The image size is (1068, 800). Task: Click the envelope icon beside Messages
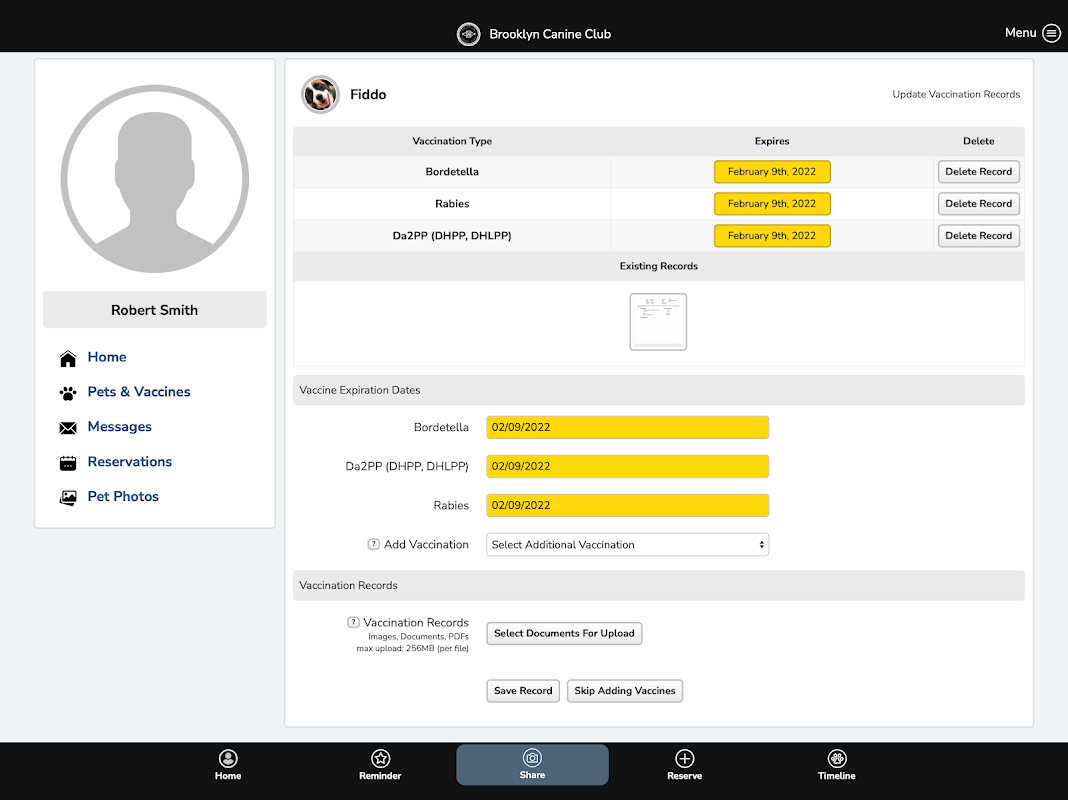pos(68,428)
